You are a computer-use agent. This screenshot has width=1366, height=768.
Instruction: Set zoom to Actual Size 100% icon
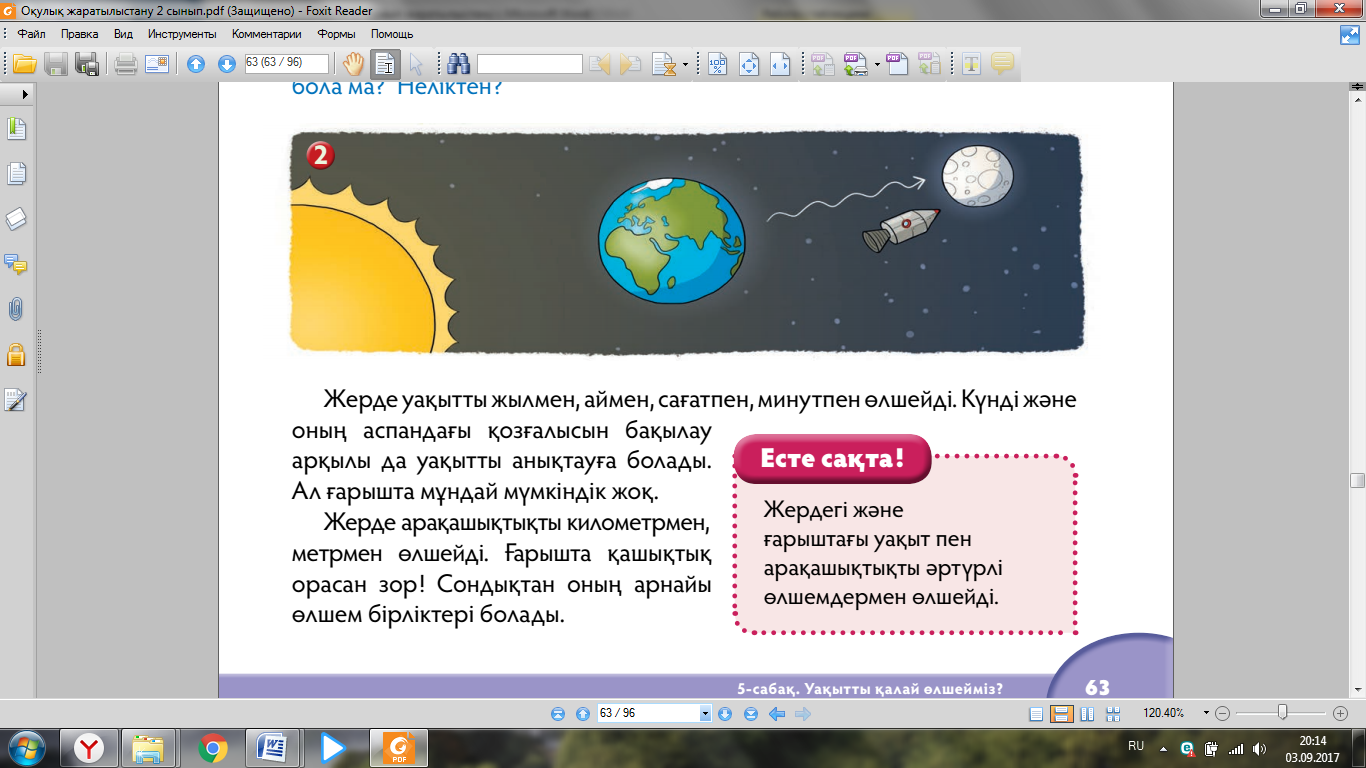click(718, 64)
